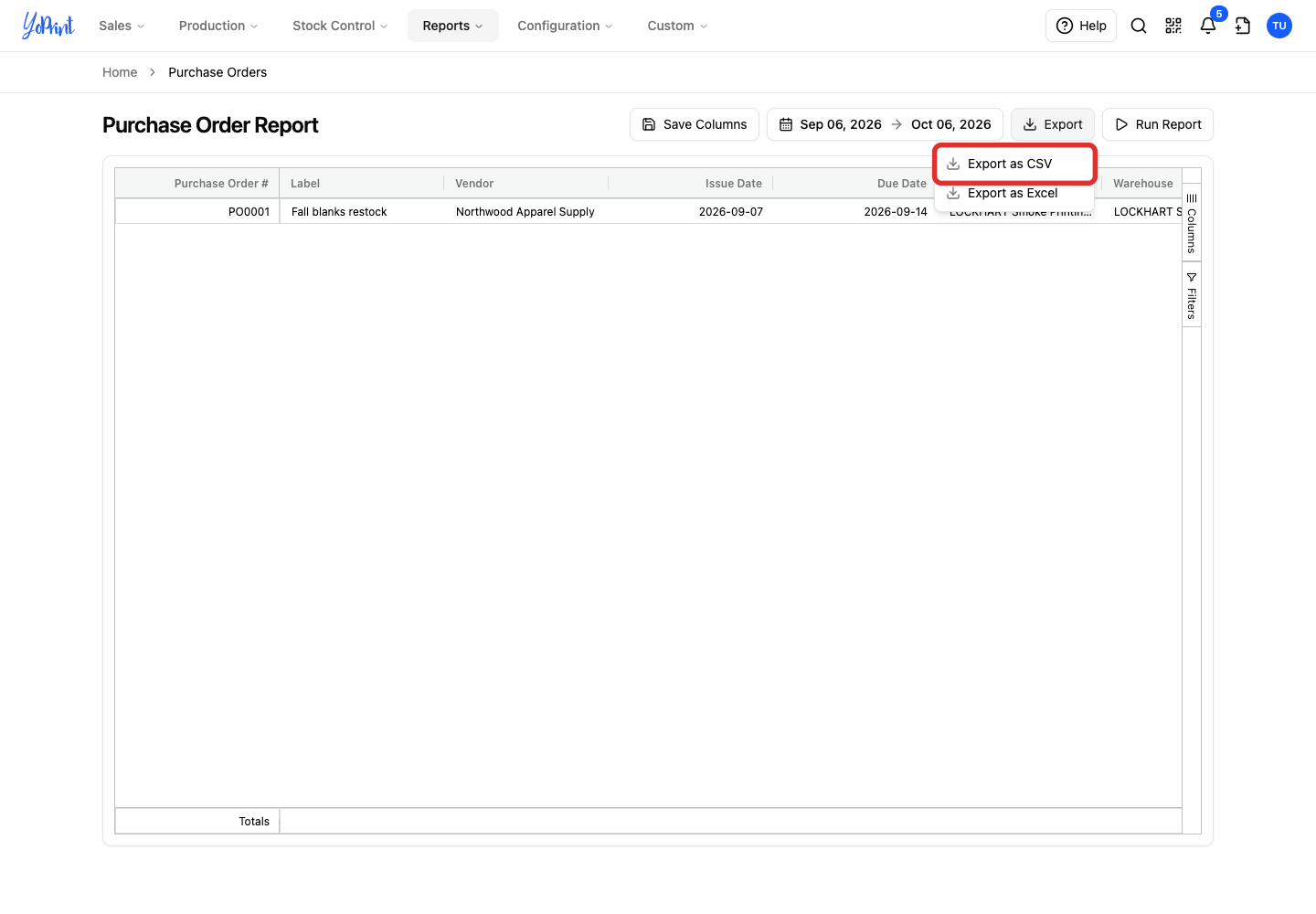Viewport: 1316px width, 914px height.
Task: Click the YoPrint logo
Action: [x=48, y=26]
